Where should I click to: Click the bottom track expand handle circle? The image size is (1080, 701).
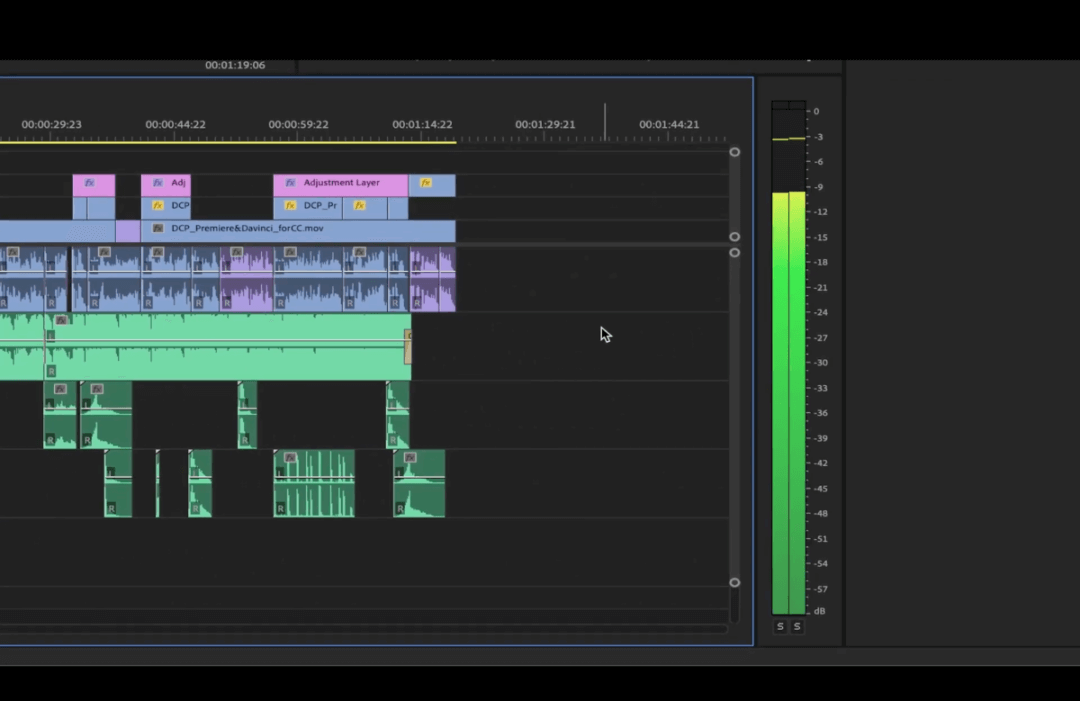(735, 582)
